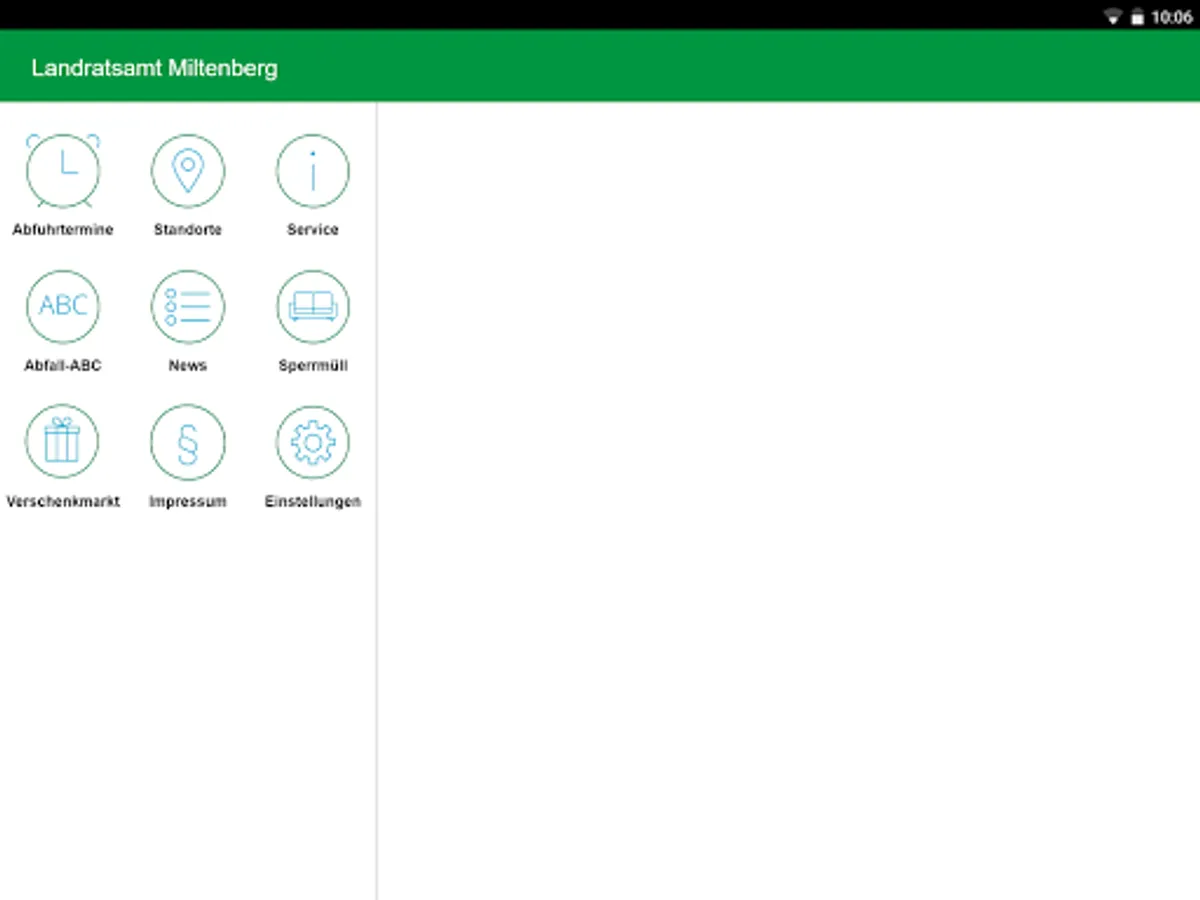Open the Impressum paragraph icon

(188, 442)
